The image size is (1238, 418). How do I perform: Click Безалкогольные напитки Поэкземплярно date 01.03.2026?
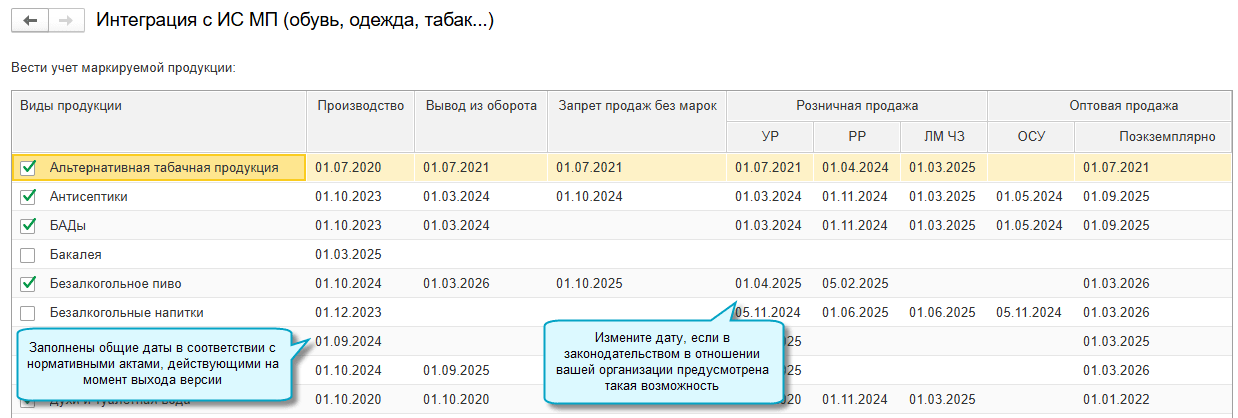pyautogui.click(x=1116, y=313)
